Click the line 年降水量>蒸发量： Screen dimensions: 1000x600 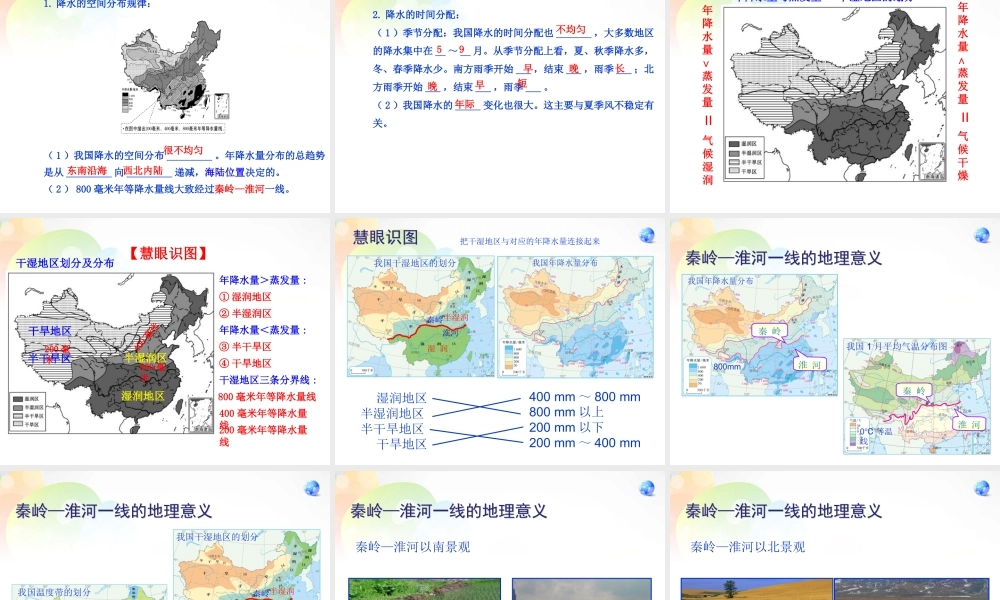[x=263, y=280]
